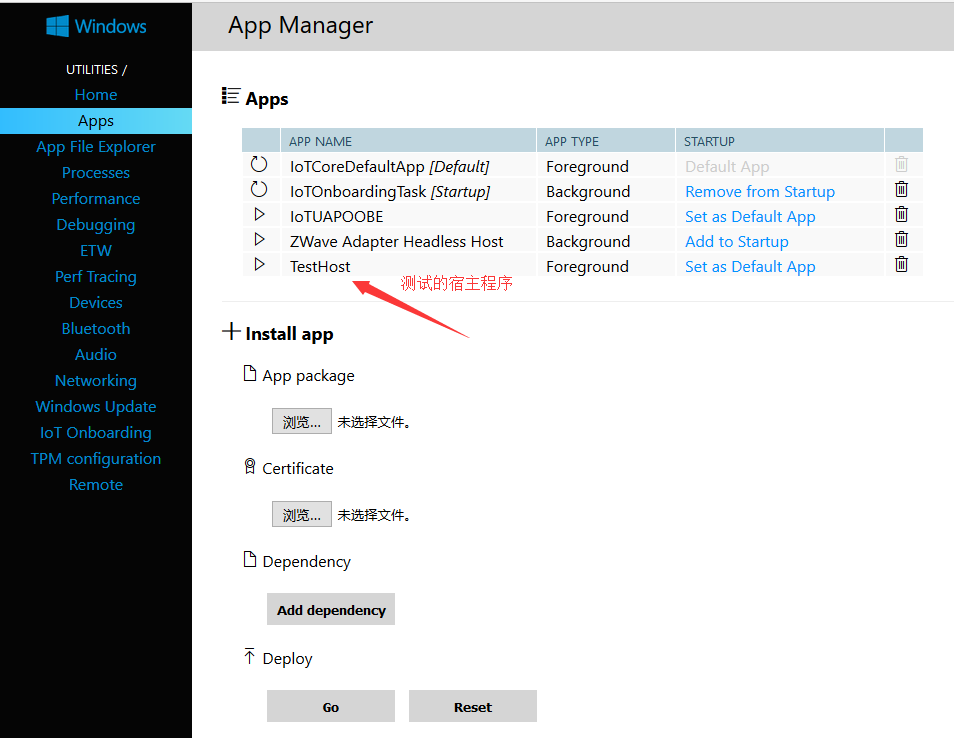Click the greyed Default App text
The height and width of the screenshot is (738, 954).
point(727,167)
